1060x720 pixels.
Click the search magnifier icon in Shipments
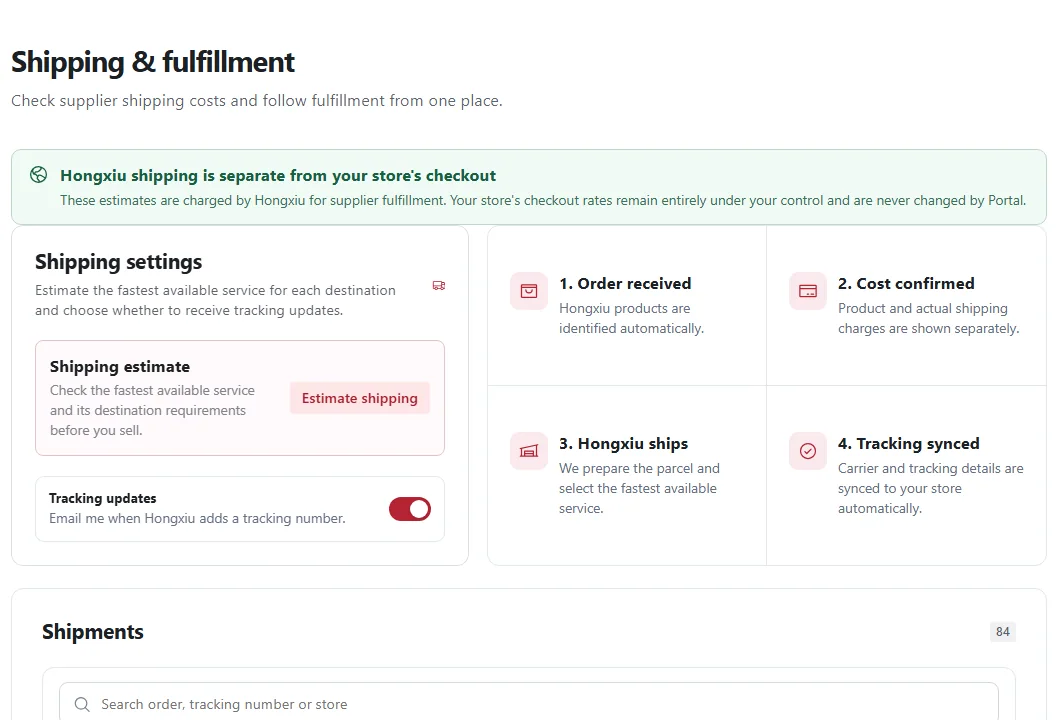82,704
